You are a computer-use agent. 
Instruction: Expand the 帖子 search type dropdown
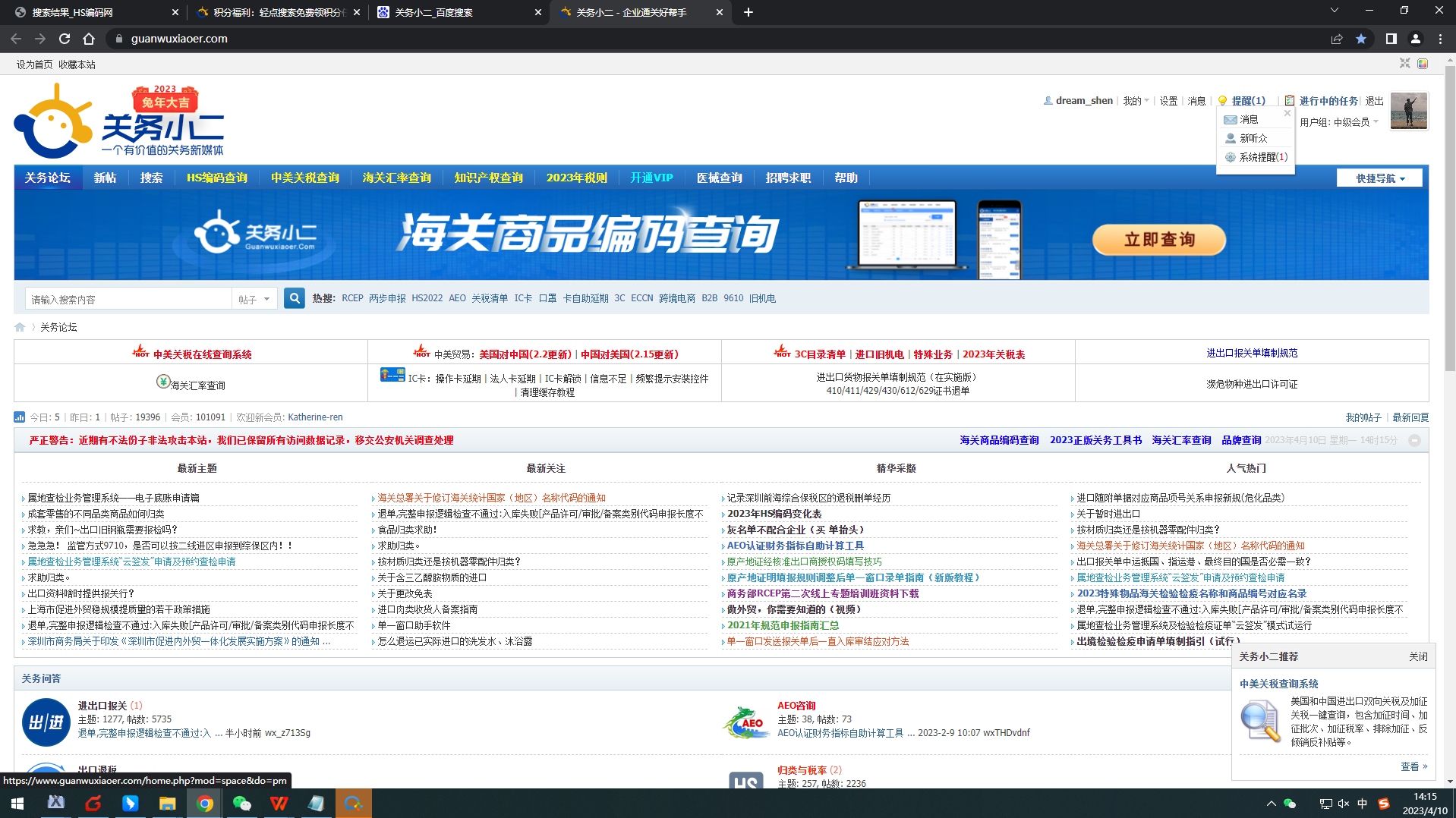coord(254,299)
